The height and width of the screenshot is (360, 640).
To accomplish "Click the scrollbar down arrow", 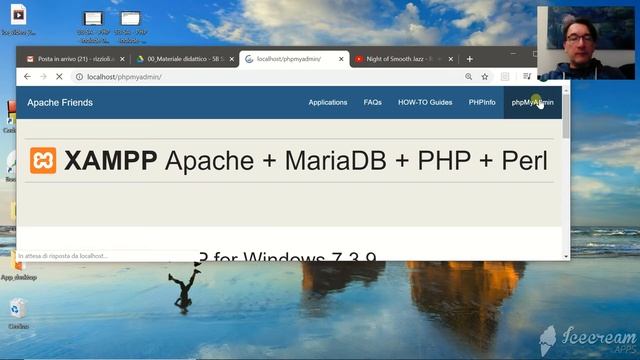I will tap(566, 256).
